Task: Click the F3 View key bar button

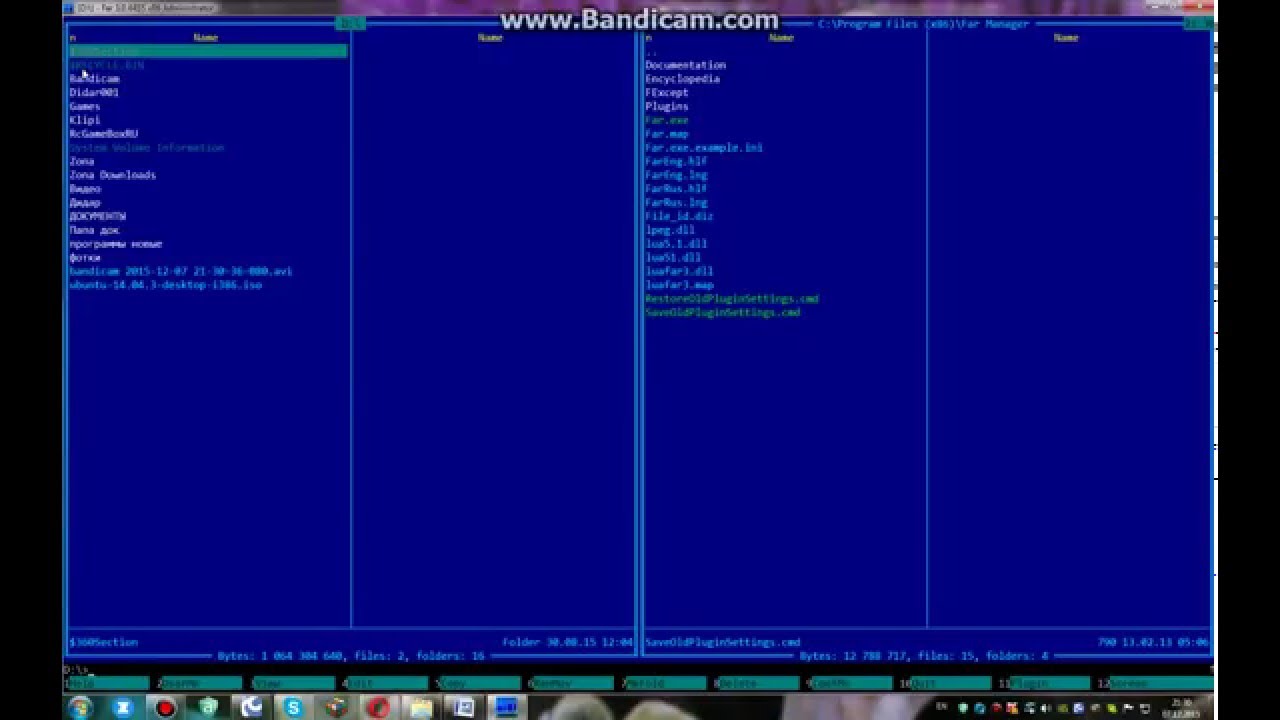Action: point(294,684)
